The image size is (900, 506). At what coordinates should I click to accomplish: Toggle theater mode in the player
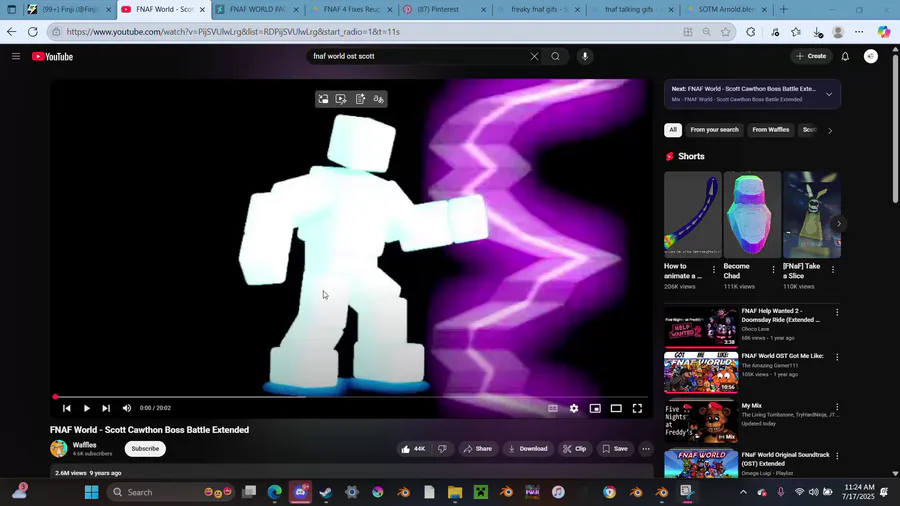pyautogui.click(x=616, y=408)
